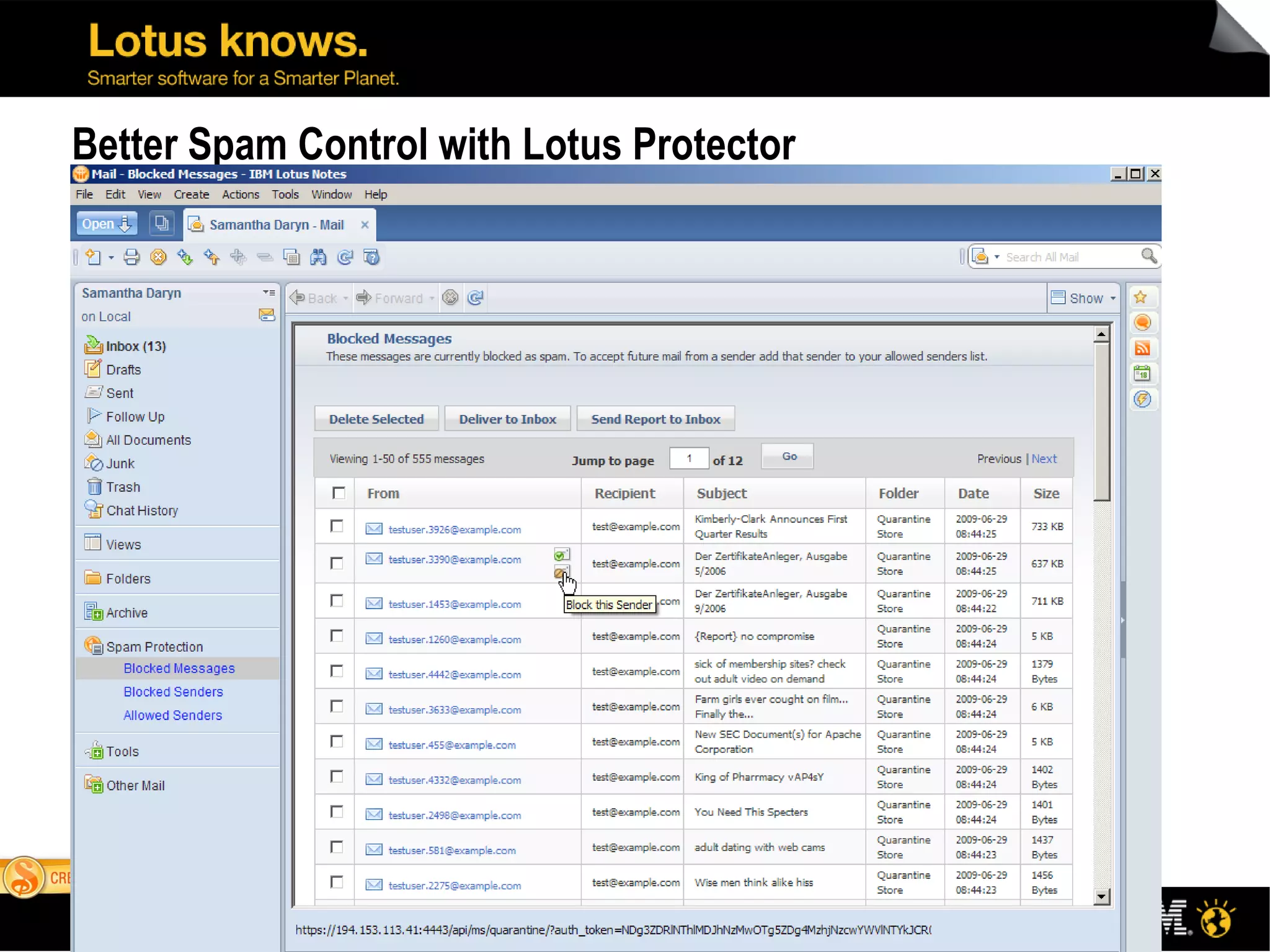Viewport: 1270px width, 952px height.
Task: Check the box for testuser.1260 message
Action: (337, 636)
